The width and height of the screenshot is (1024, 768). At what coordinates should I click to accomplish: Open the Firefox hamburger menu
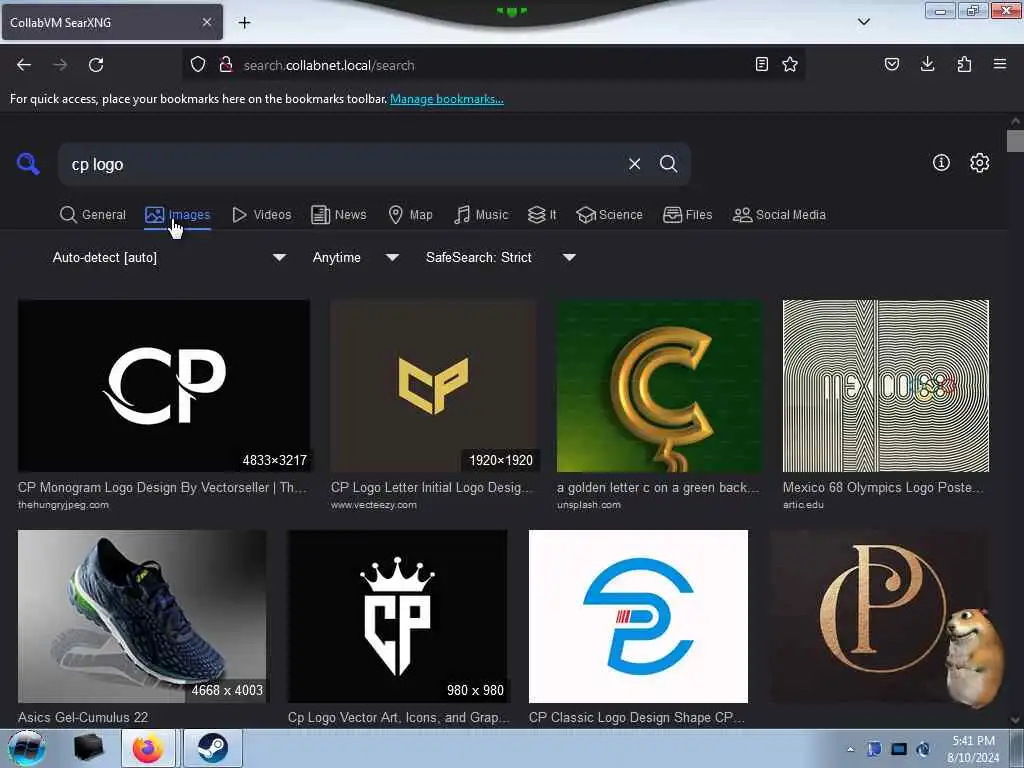[x=1000, y=64]
